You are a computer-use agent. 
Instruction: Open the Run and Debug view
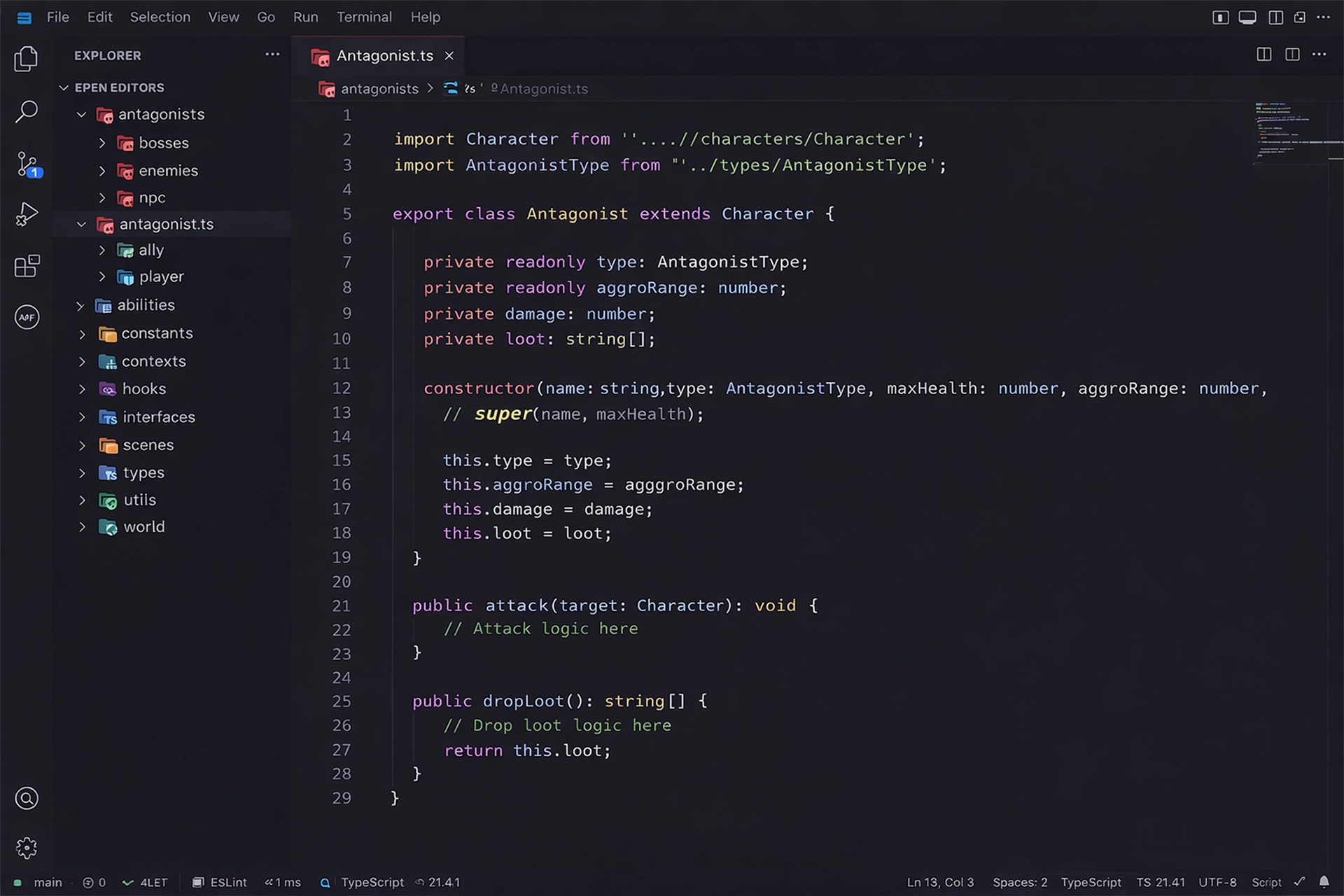coord(26,214)
